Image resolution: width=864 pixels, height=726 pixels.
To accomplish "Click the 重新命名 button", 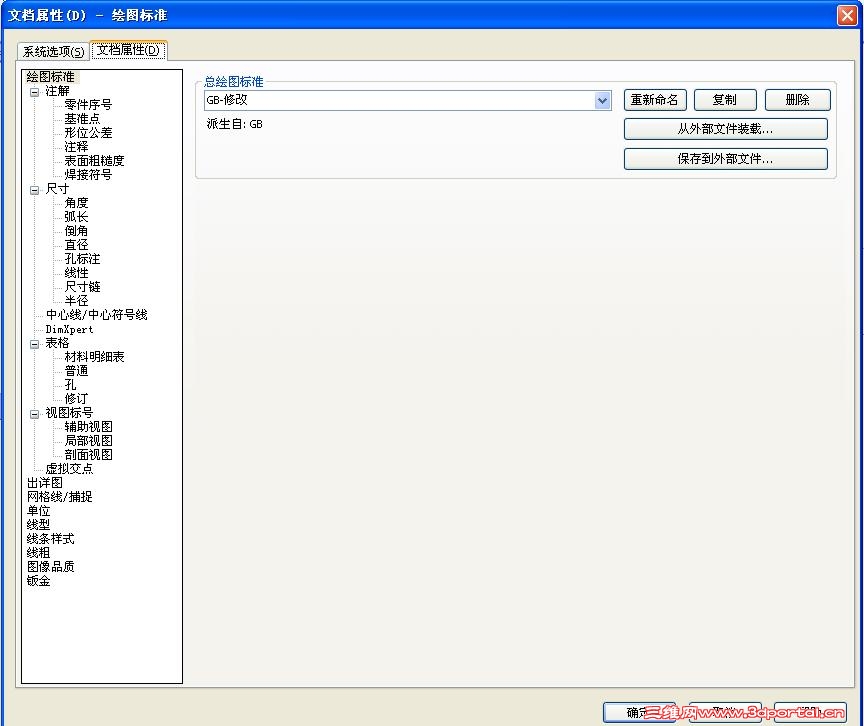I will [x=655, y=100].
